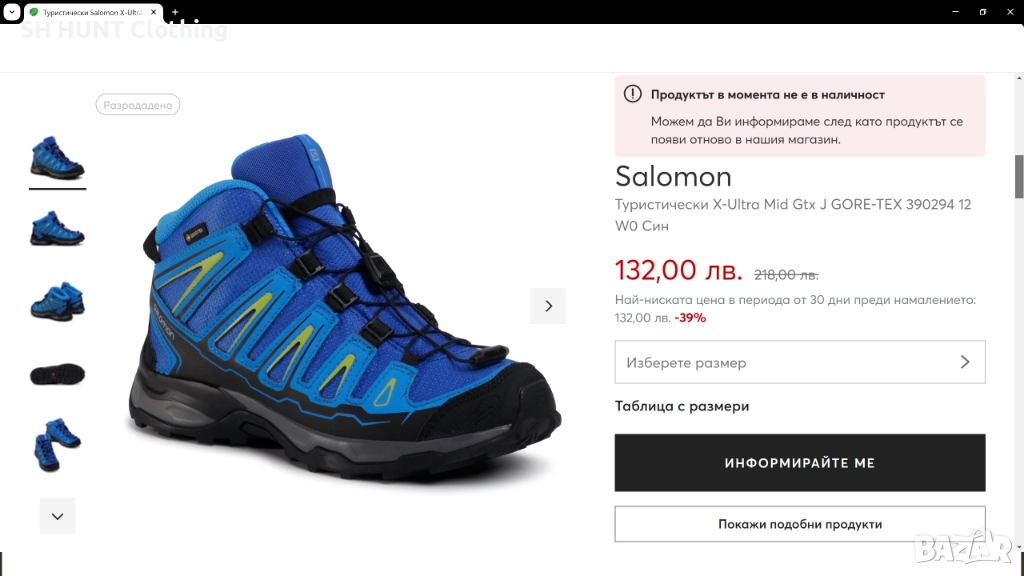Open the tab search chevron in browser
Screen dimensions: 1024x576
tap(10, 12)
